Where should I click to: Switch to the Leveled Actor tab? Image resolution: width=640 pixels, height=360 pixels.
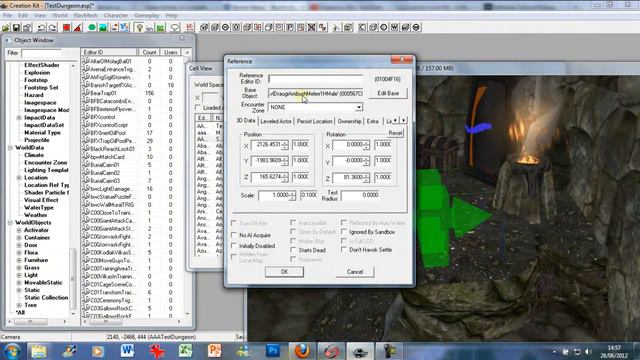point(276,121)
